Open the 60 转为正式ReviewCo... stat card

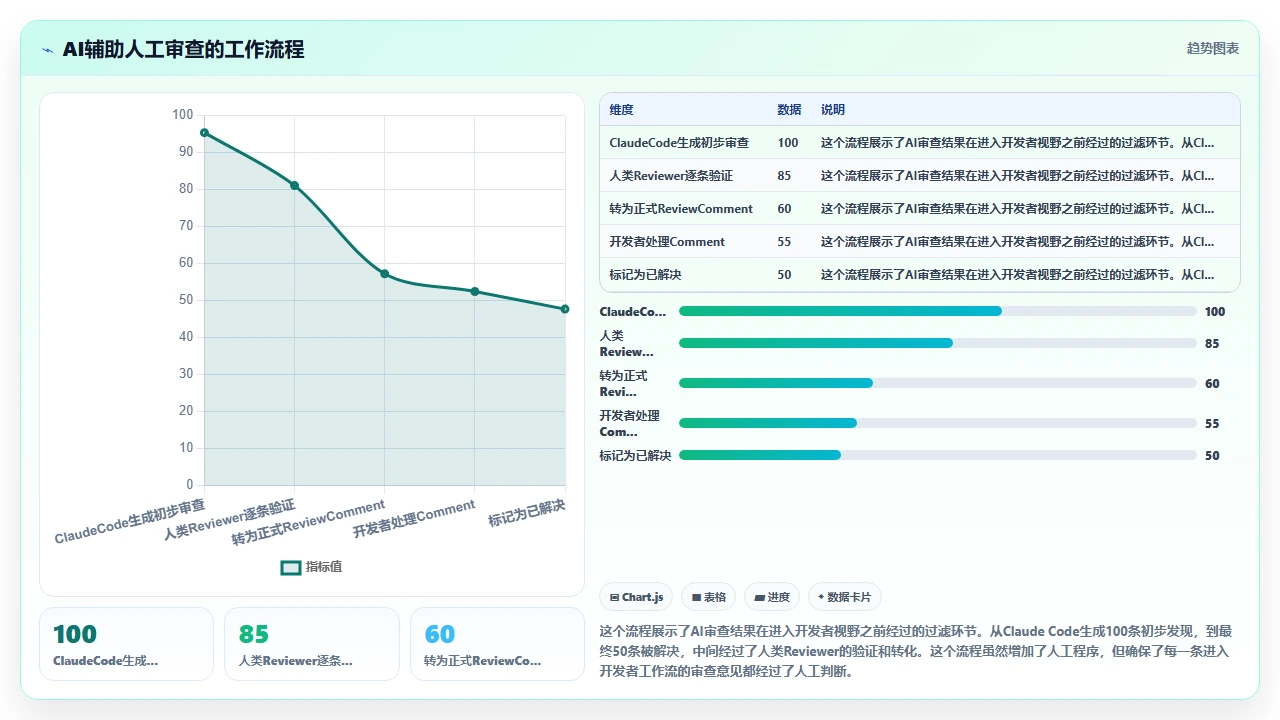coord(497,644)
